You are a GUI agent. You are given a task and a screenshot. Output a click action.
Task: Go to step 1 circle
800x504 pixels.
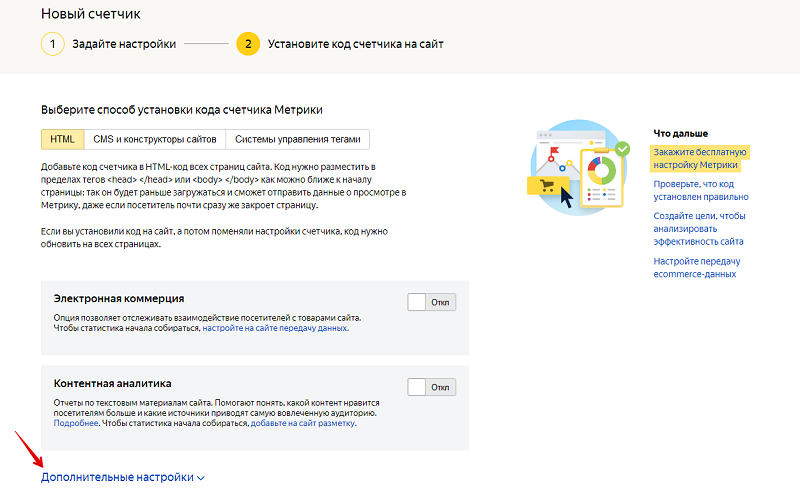click(x=53, y=44)
